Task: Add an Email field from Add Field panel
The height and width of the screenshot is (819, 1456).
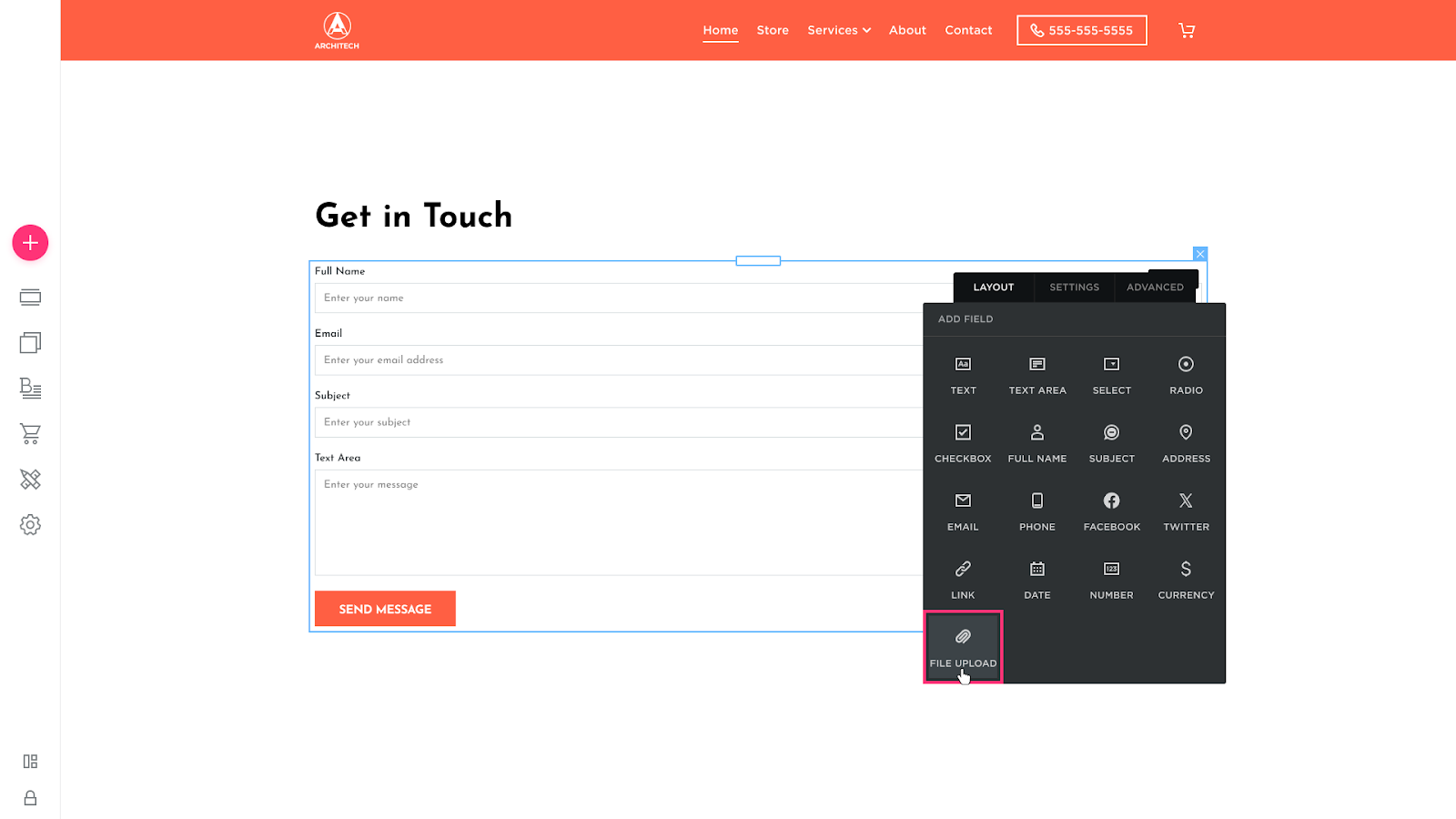Action: 963,512
